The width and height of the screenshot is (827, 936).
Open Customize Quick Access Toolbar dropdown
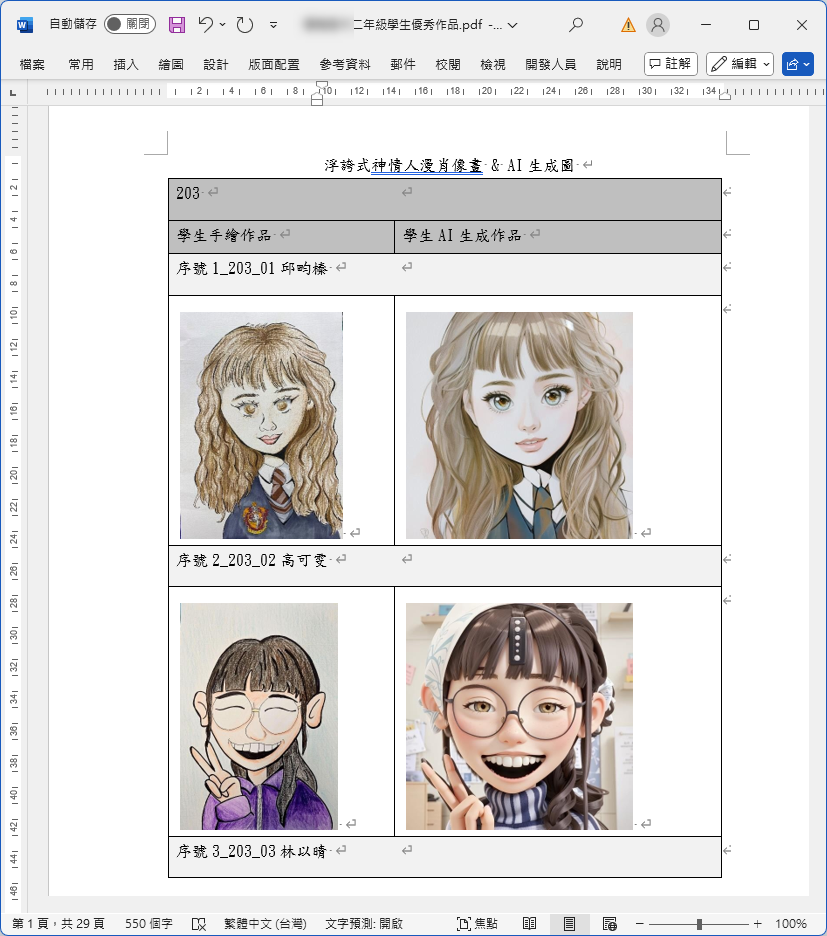pyautogui.click(x=273, y=25)
